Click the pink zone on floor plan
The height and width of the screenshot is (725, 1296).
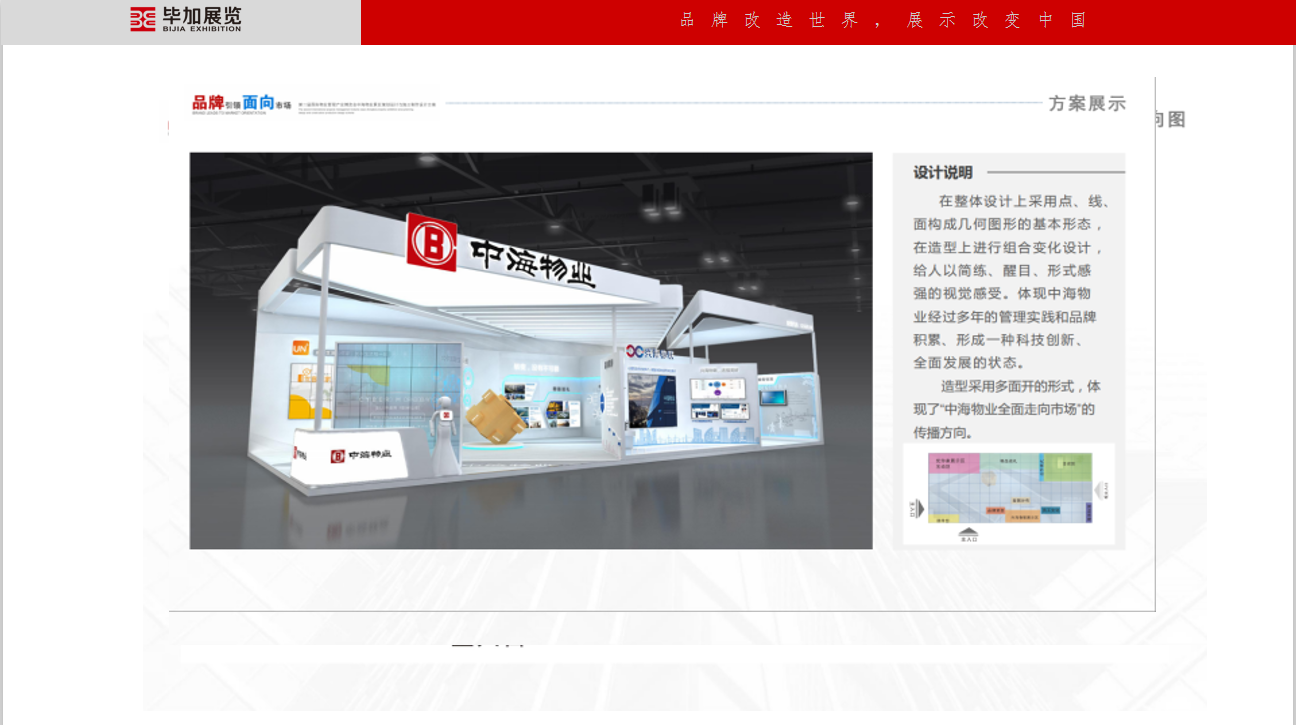[x=953, y=464]
